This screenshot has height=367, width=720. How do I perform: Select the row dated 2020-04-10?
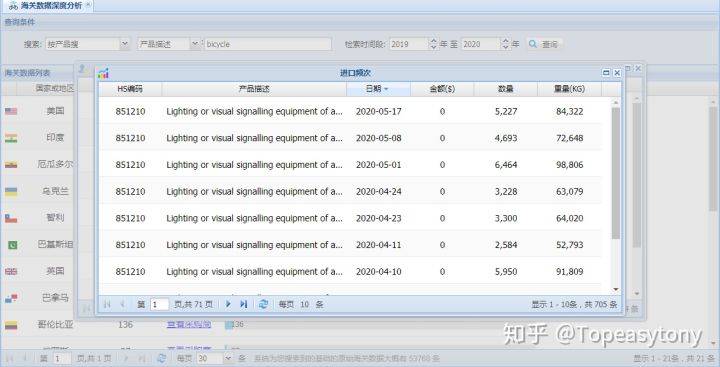pos(350,271)
